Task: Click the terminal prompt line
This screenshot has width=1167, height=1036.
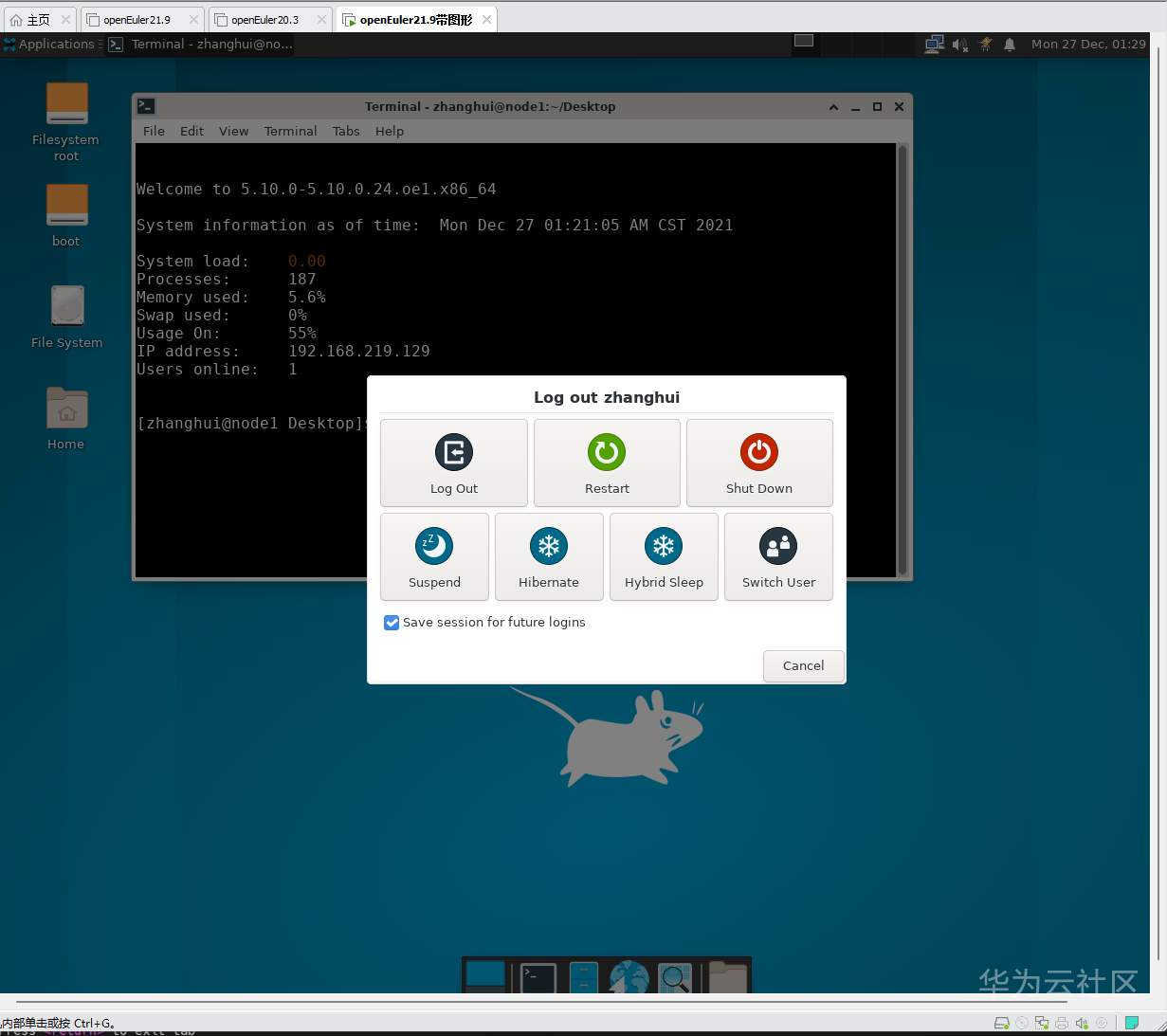Action: point(252,423)
